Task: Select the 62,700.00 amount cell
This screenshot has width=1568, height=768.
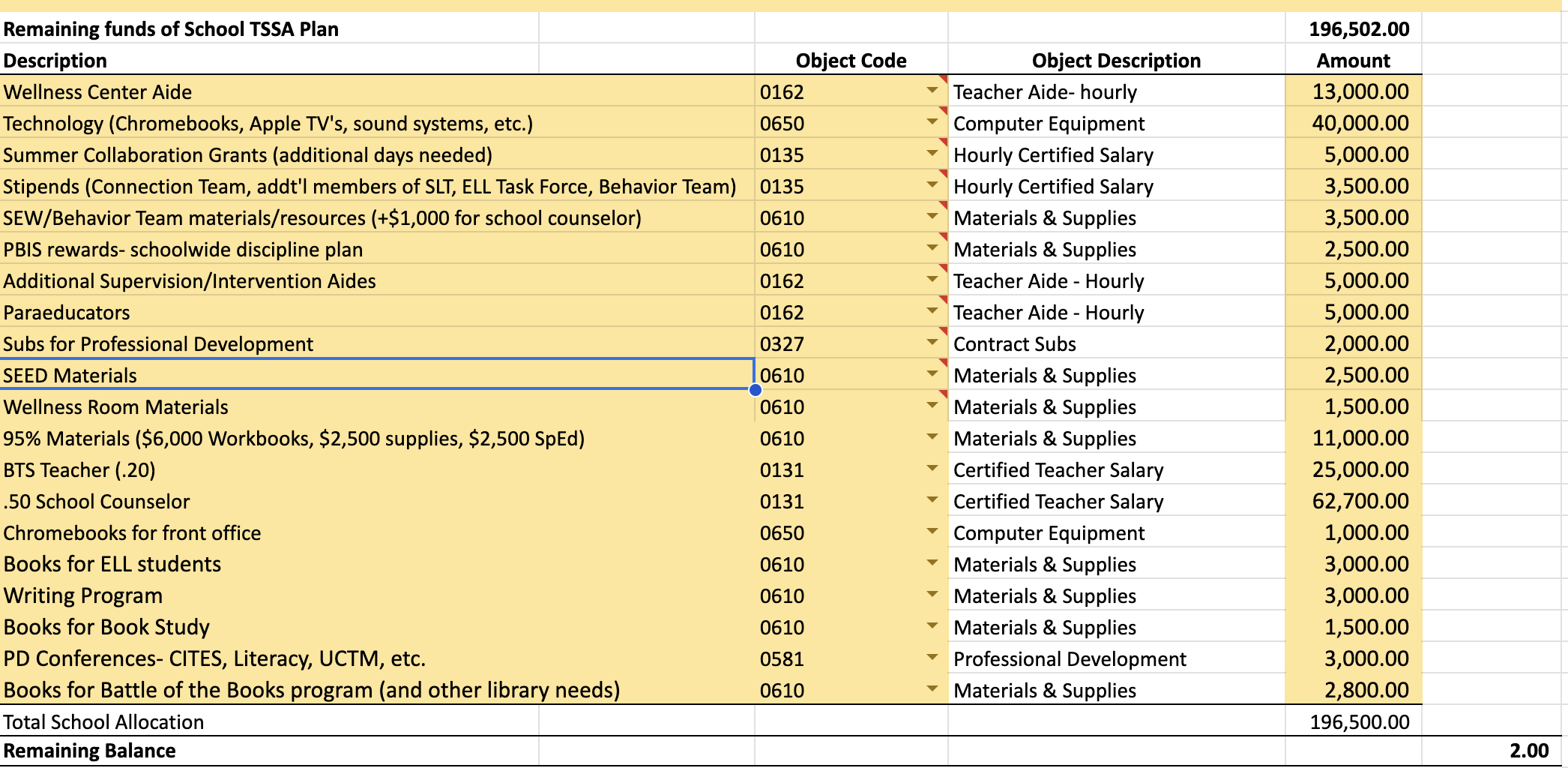Action: tap(1353, 500)
